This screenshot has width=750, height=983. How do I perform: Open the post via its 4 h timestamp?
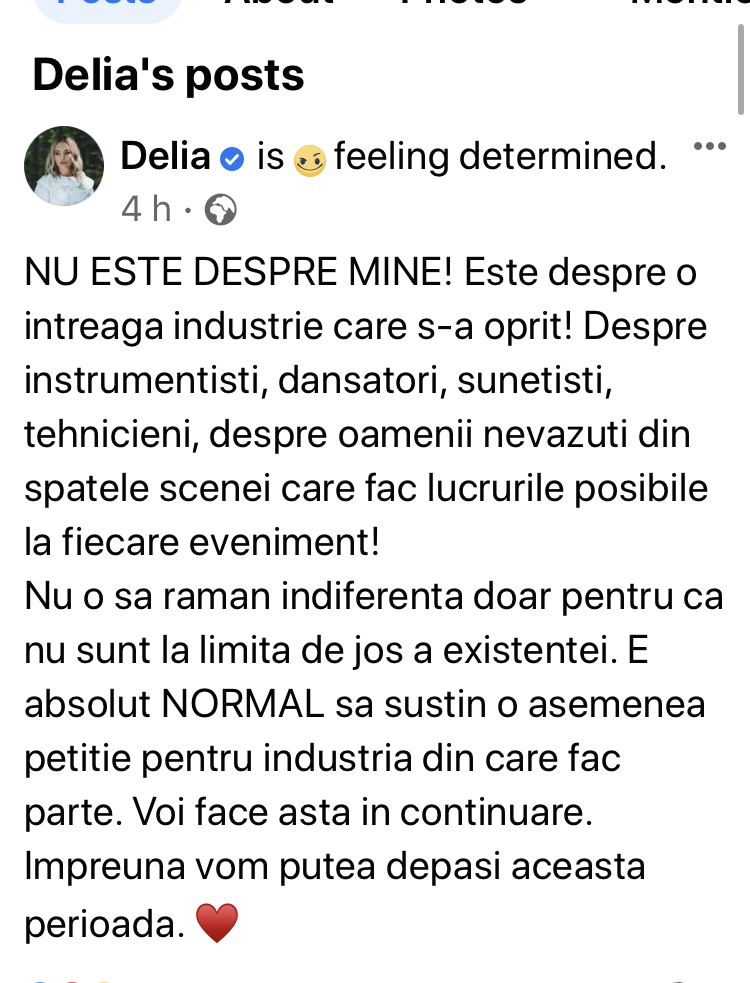(x=146, y=209)
